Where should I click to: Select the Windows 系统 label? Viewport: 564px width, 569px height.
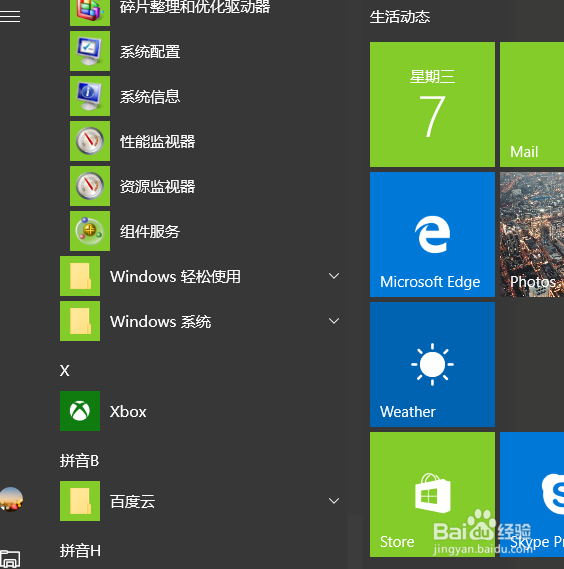160,322
